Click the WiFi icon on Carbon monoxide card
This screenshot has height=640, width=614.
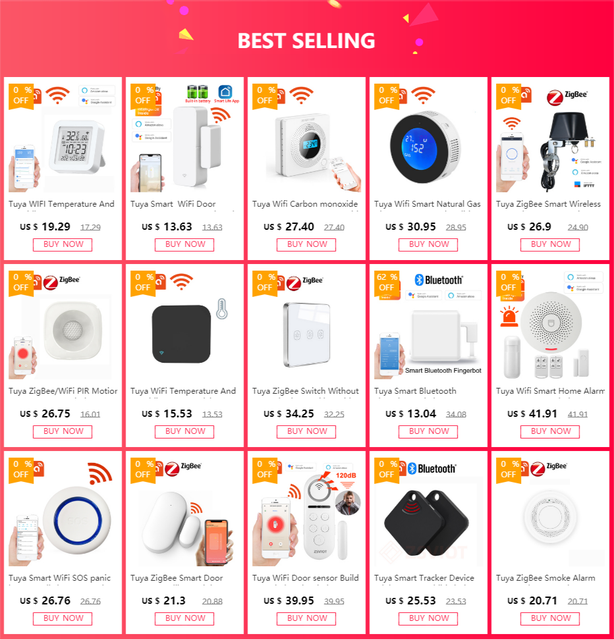[x=303, y=96]
